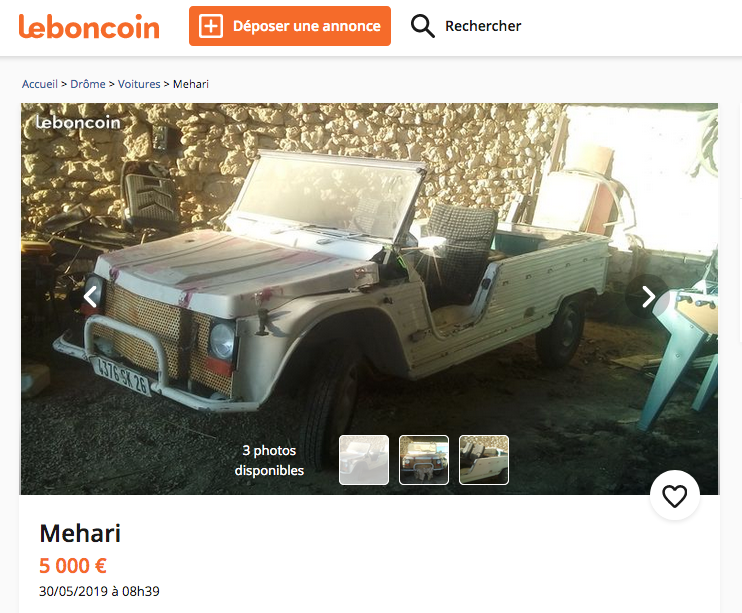This screenshot has width=742, height=613.
Task: Click the plus icon in Déposer une annonce
Action: pos(211,26)
